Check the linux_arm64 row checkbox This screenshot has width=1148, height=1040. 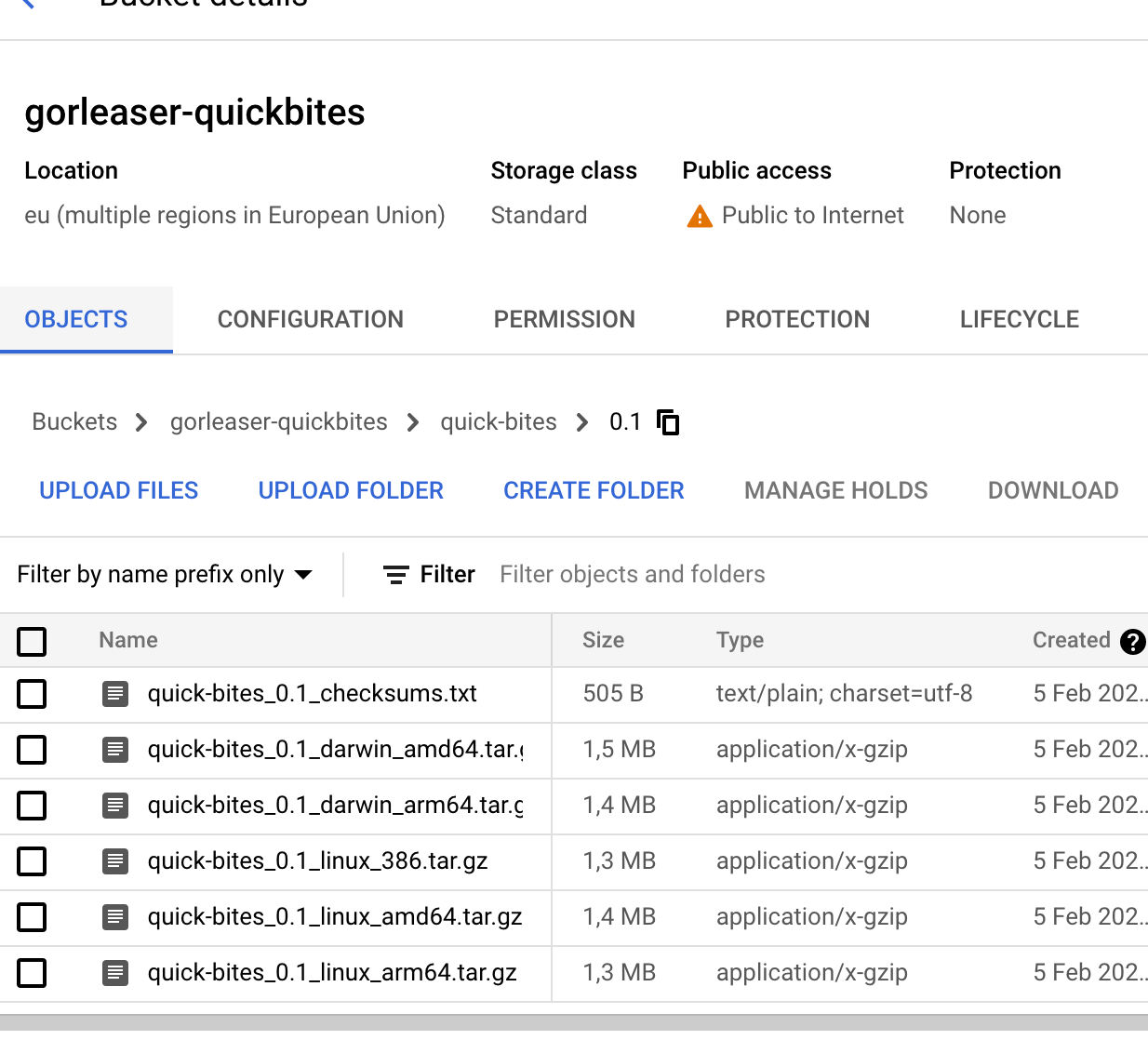point(32,973)
